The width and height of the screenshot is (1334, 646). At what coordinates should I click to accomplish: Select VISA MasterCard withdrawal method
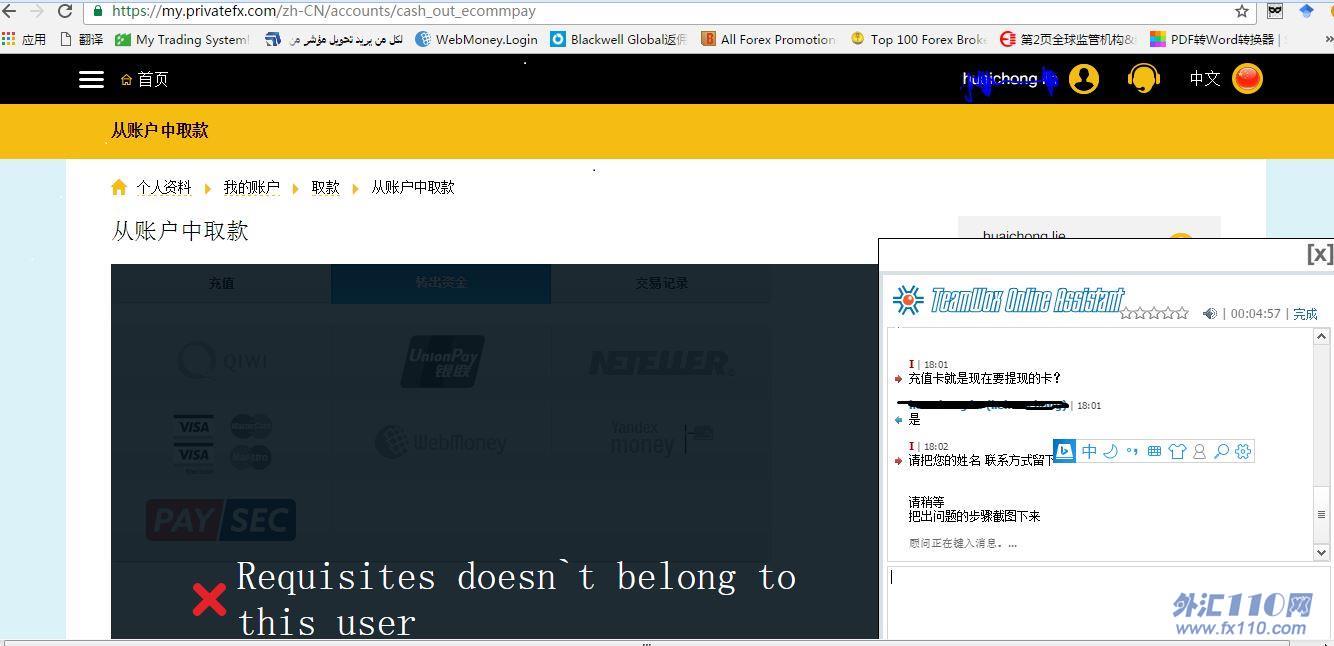coord(222,442)
